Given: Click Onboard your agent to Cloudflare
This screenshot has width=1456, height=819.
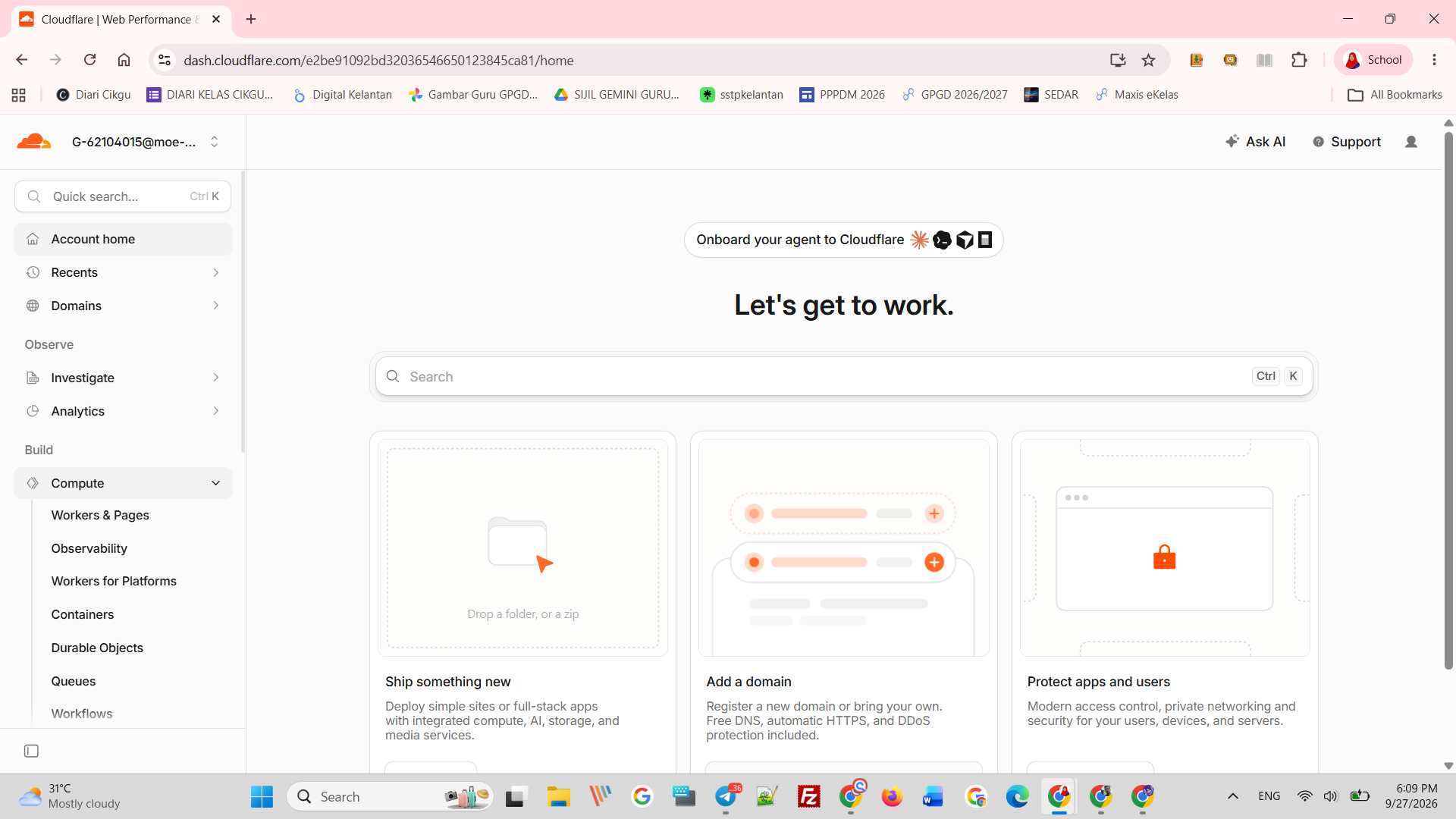Looking at the screenshot, I should click(x=843, y=240).
